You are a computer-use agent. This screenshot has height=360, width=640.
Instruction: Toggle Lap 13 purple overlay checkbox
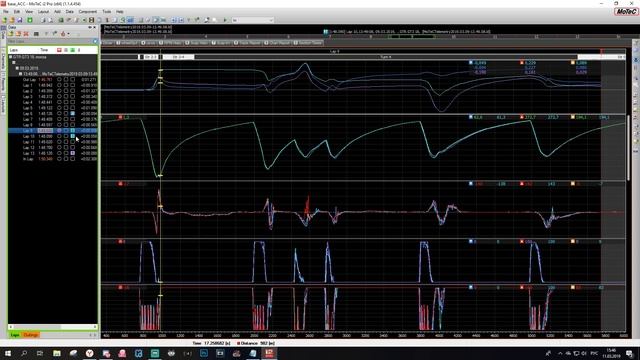point(73,153)
